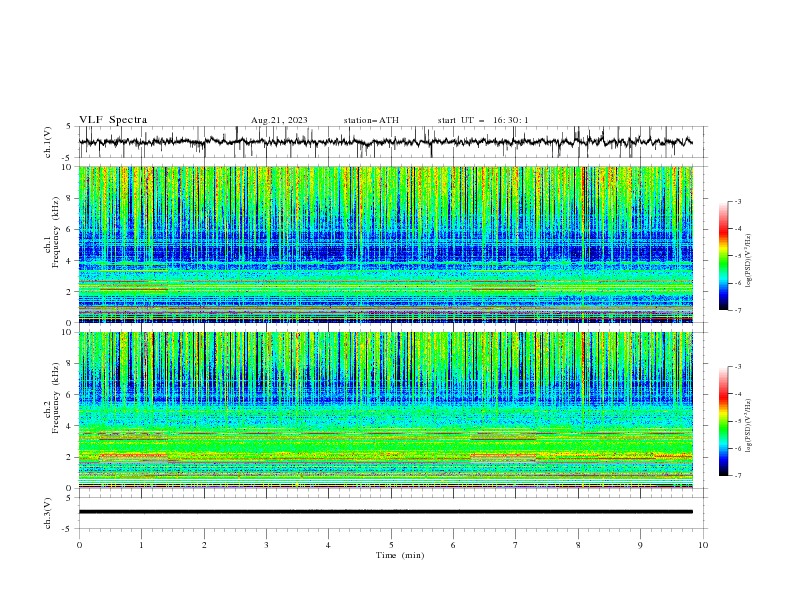Click the "6" kHz tick of ch.2 spectrogram
Viewport: 792px width, 612px height.
click(71, 395)
